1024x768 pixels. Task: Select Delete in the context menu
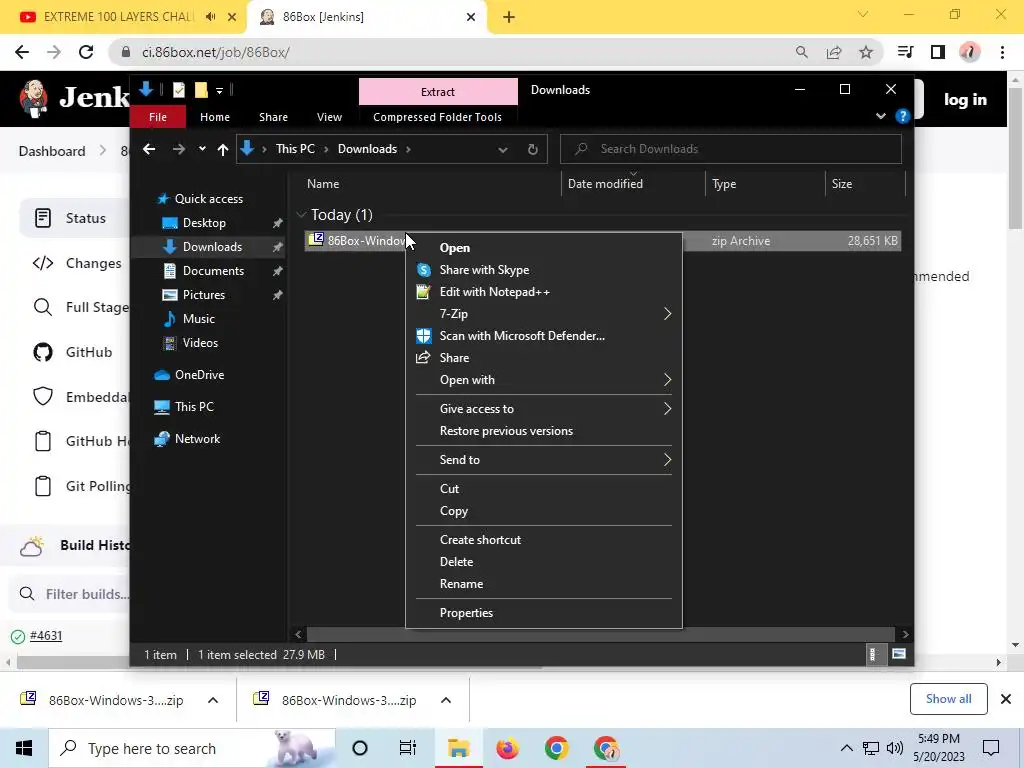456,562
